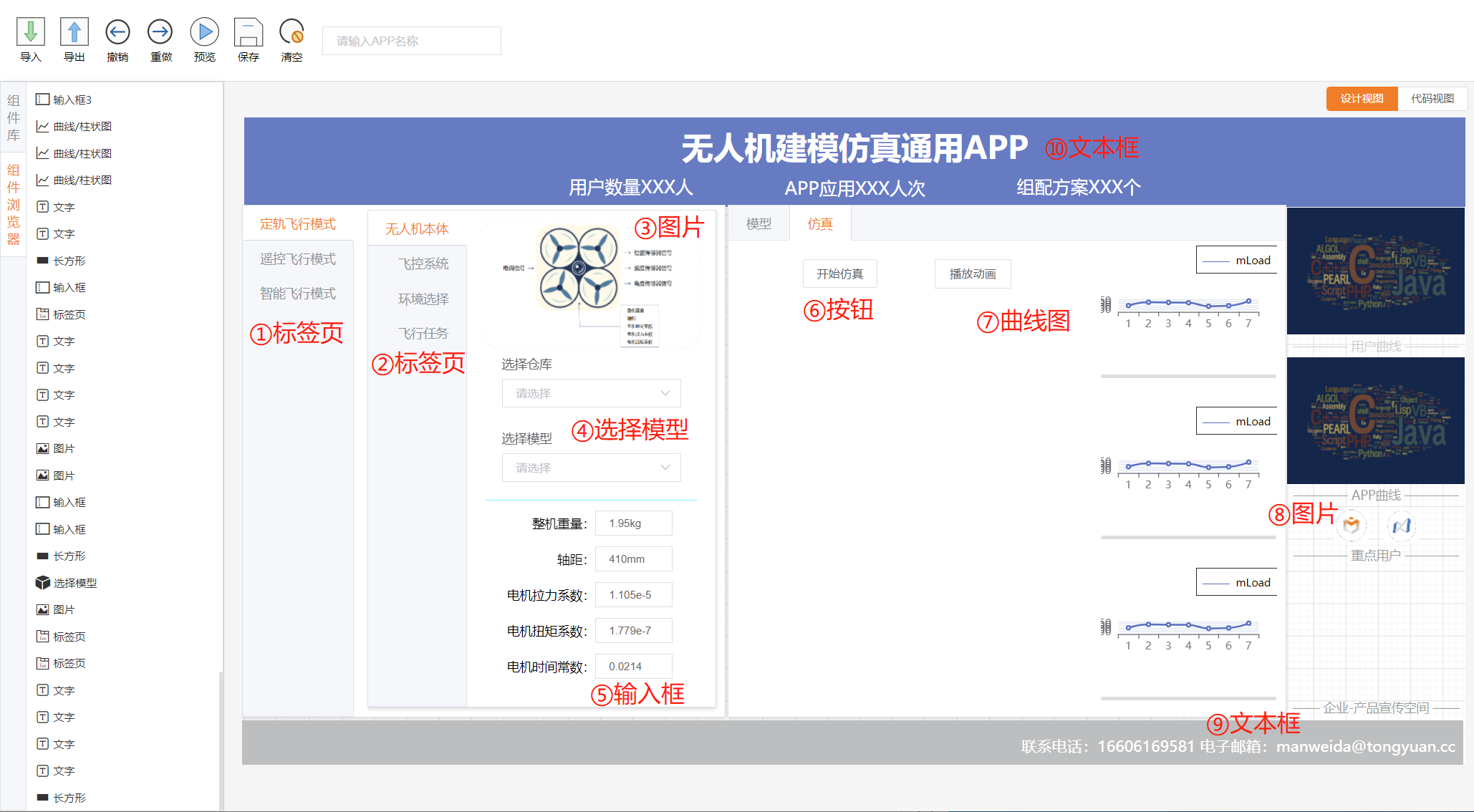Open the 选择模型 dropdown
Screen dimensions: 1474x812
point(591,468)
